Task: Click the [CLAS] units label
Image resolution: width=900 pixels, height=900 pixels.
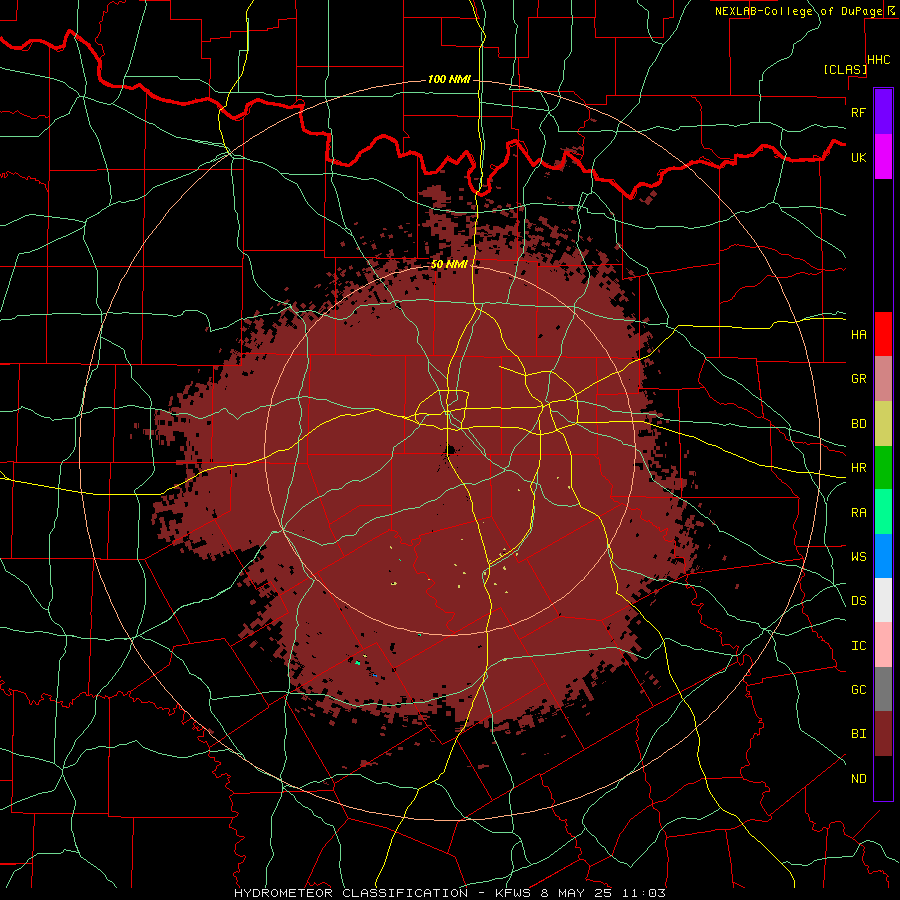Action: coord(845,70)
